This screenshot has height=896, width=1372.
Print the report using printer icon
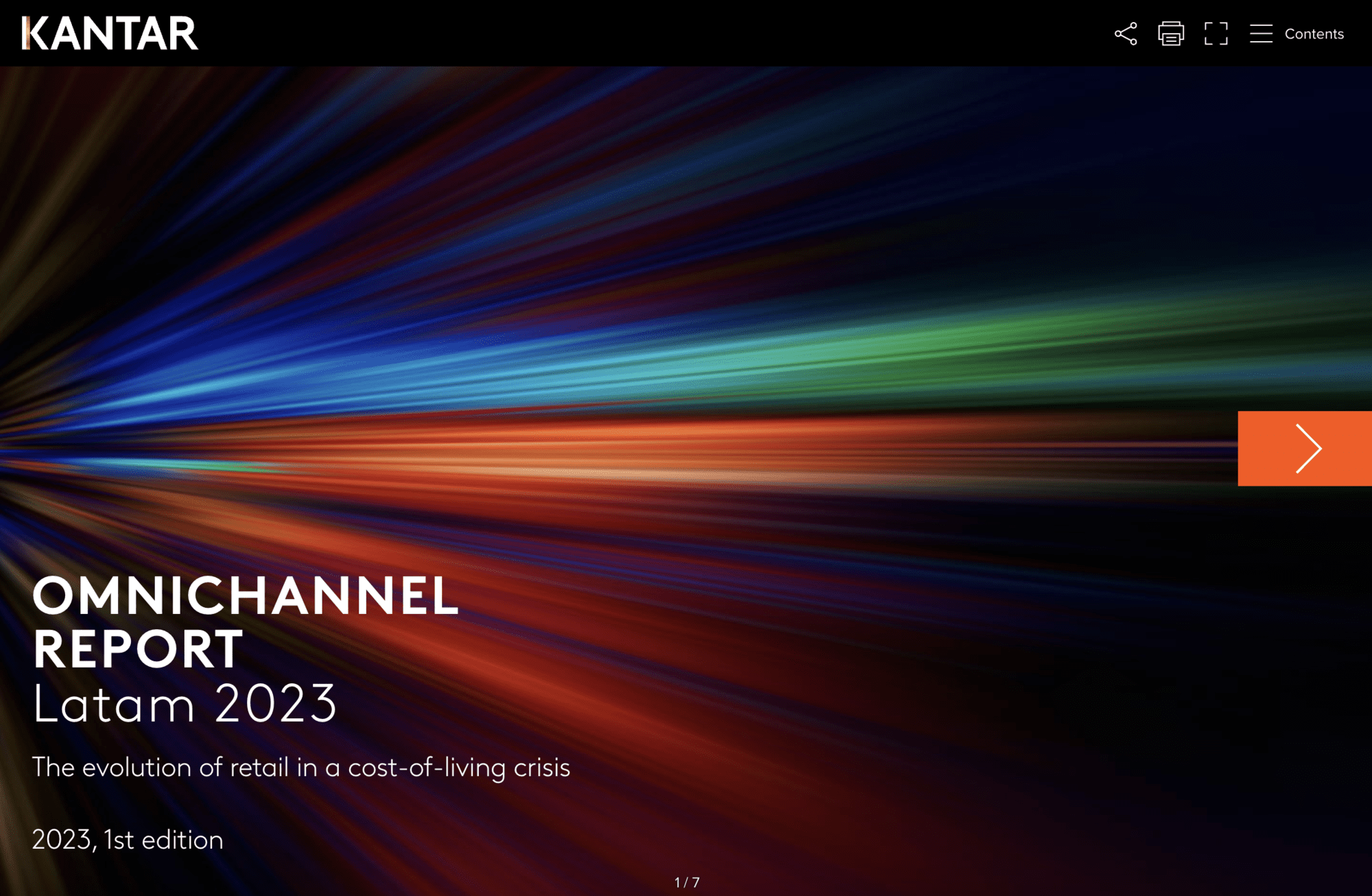1171,34
